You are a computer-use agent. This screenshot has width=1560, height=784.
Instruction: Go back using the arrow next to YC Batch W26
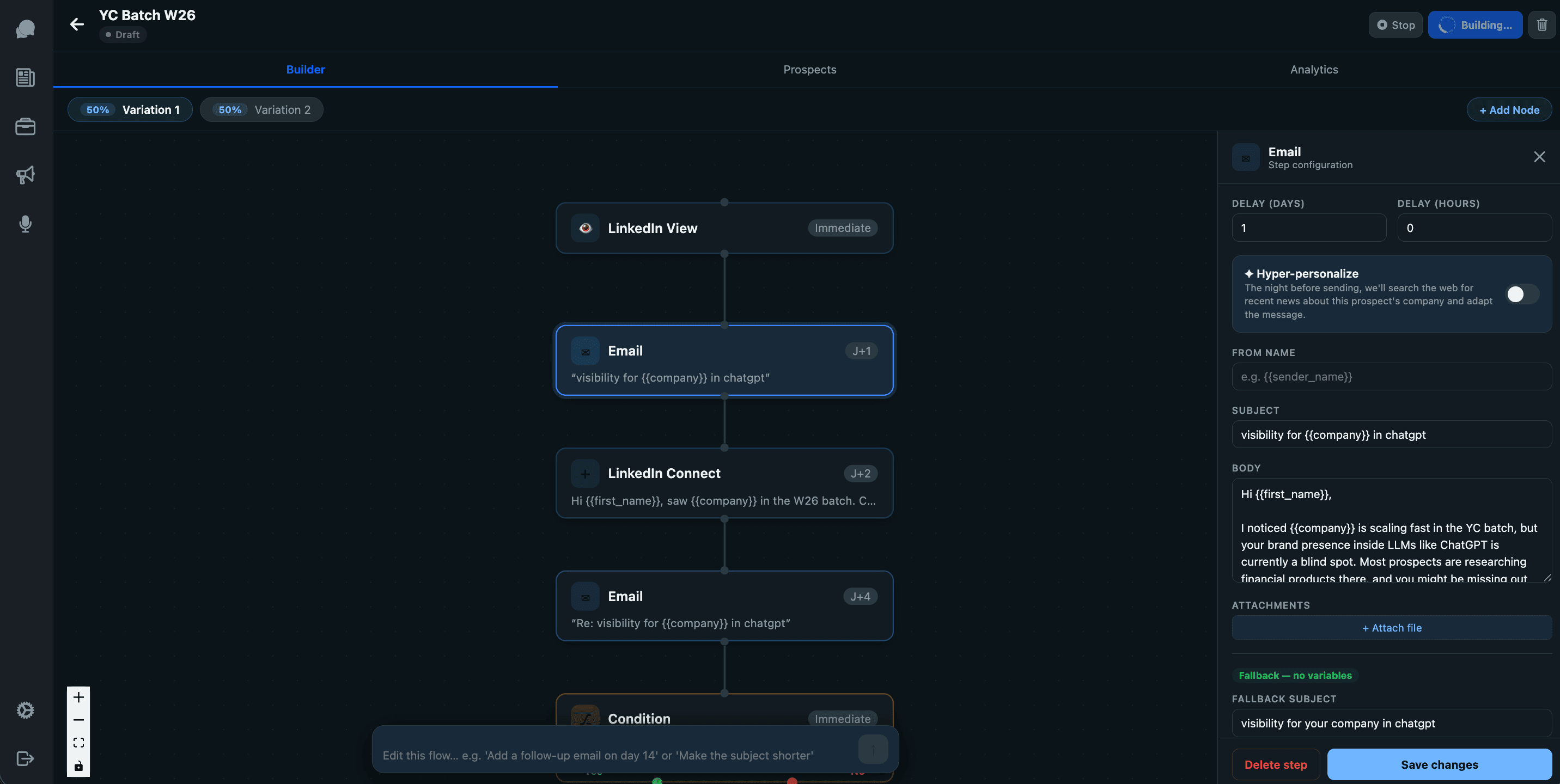76,24
